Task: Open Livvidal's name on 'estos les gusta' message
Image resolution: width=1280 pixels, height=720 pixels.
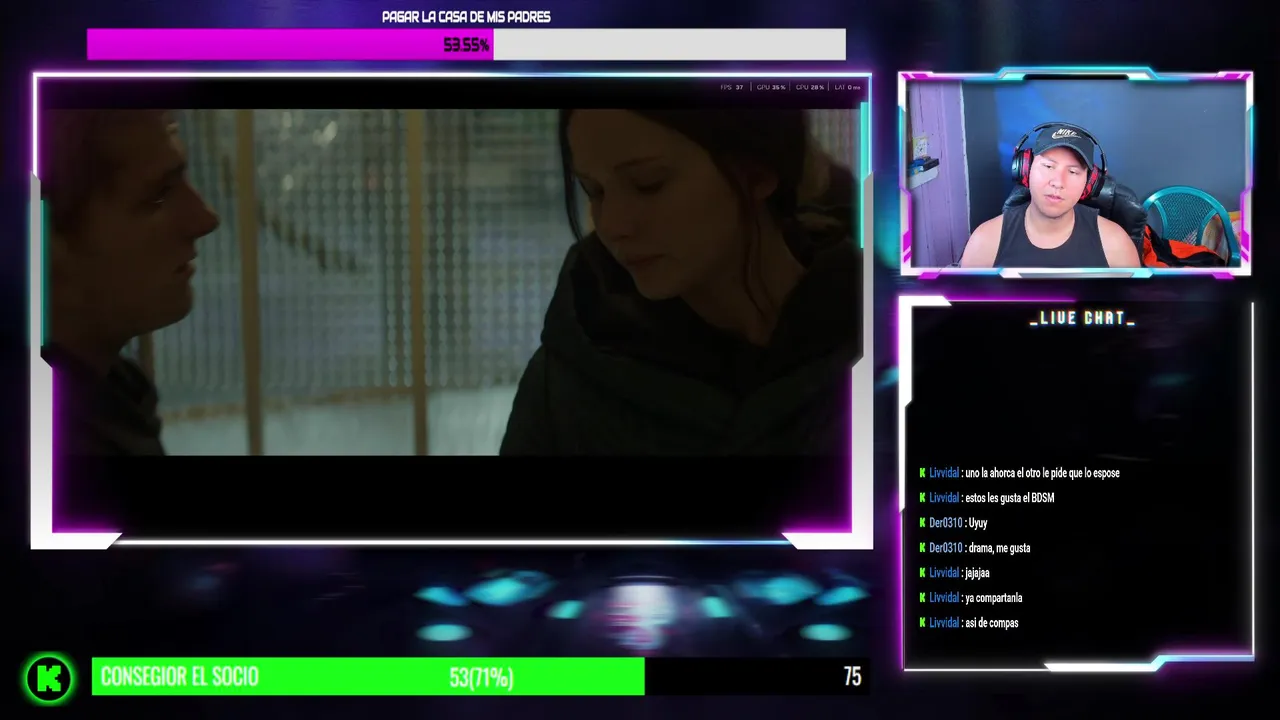Action: tap(944, 498)
